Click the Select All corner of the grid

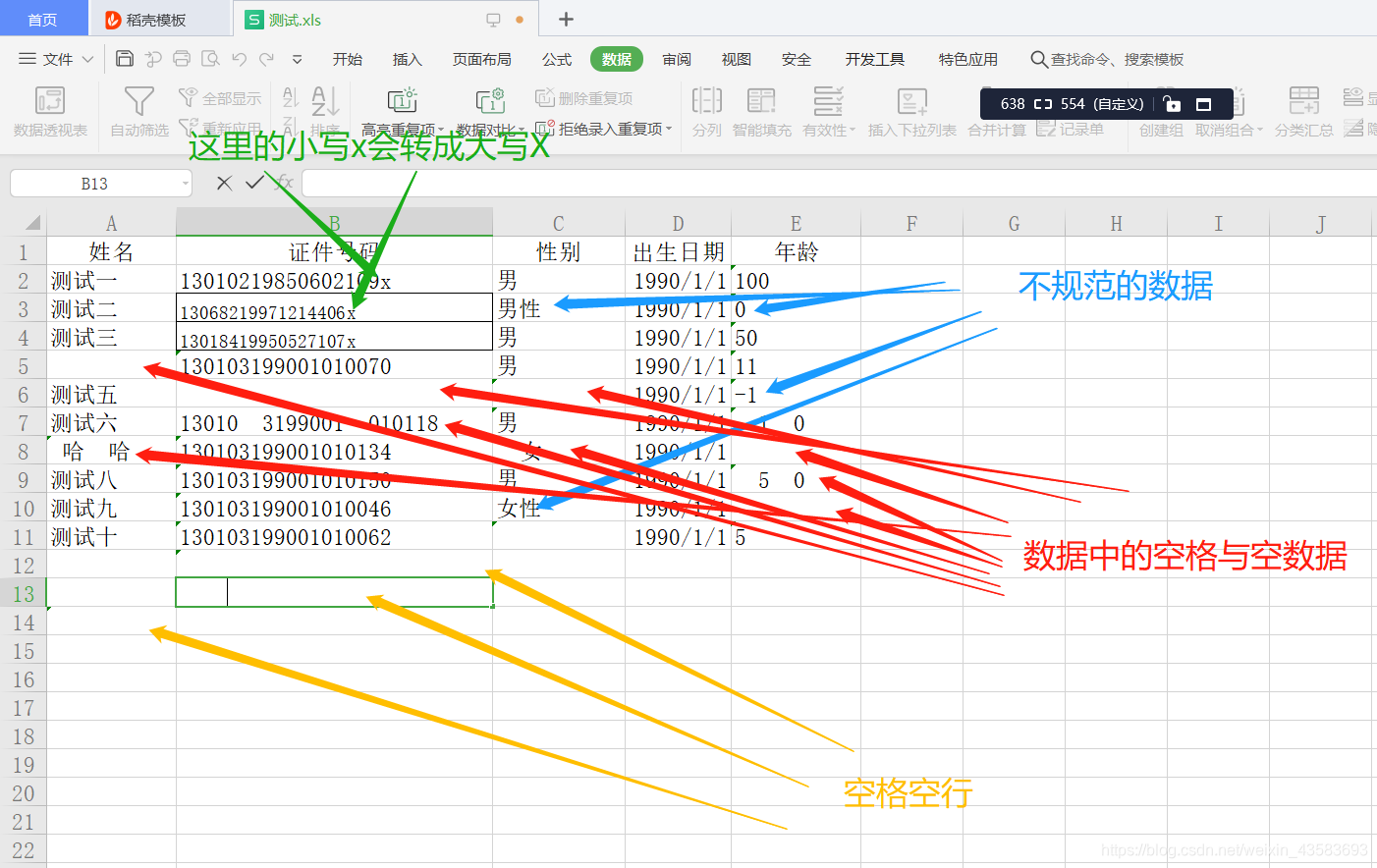[32, 223]
